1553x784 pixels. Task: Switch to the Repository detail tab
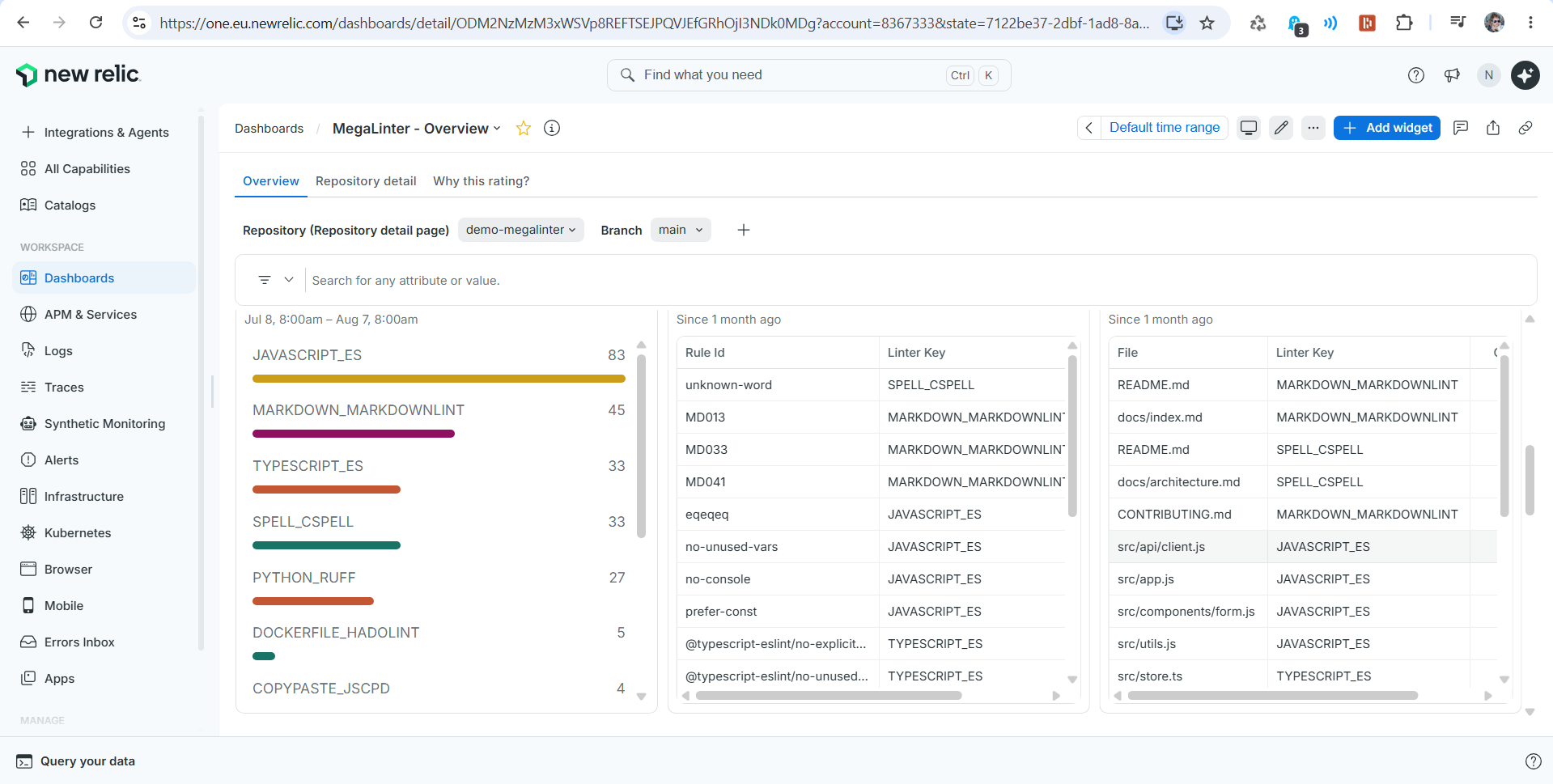(366, 181)
